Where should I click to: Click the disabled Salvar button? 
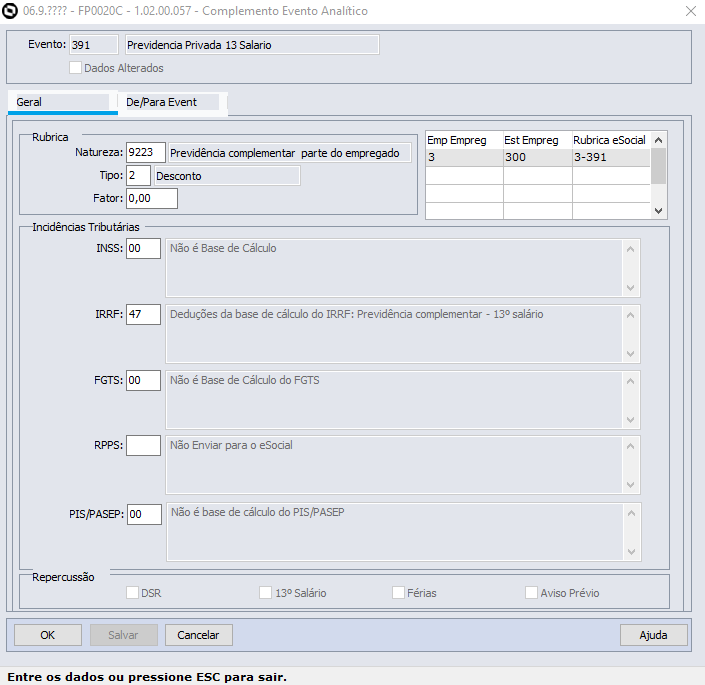click(x=124, y=635)
